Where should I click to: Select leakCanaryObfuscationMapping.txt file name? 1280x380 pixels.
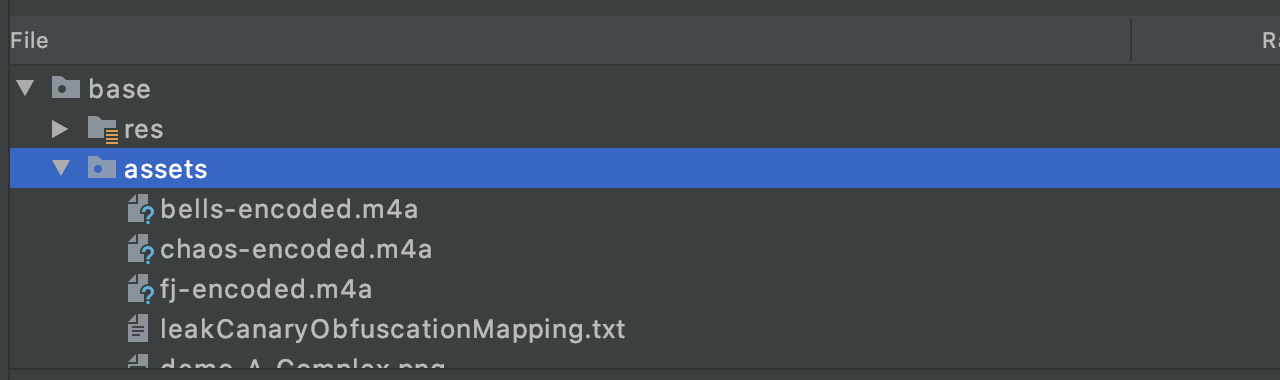click(x=393, y=329)
